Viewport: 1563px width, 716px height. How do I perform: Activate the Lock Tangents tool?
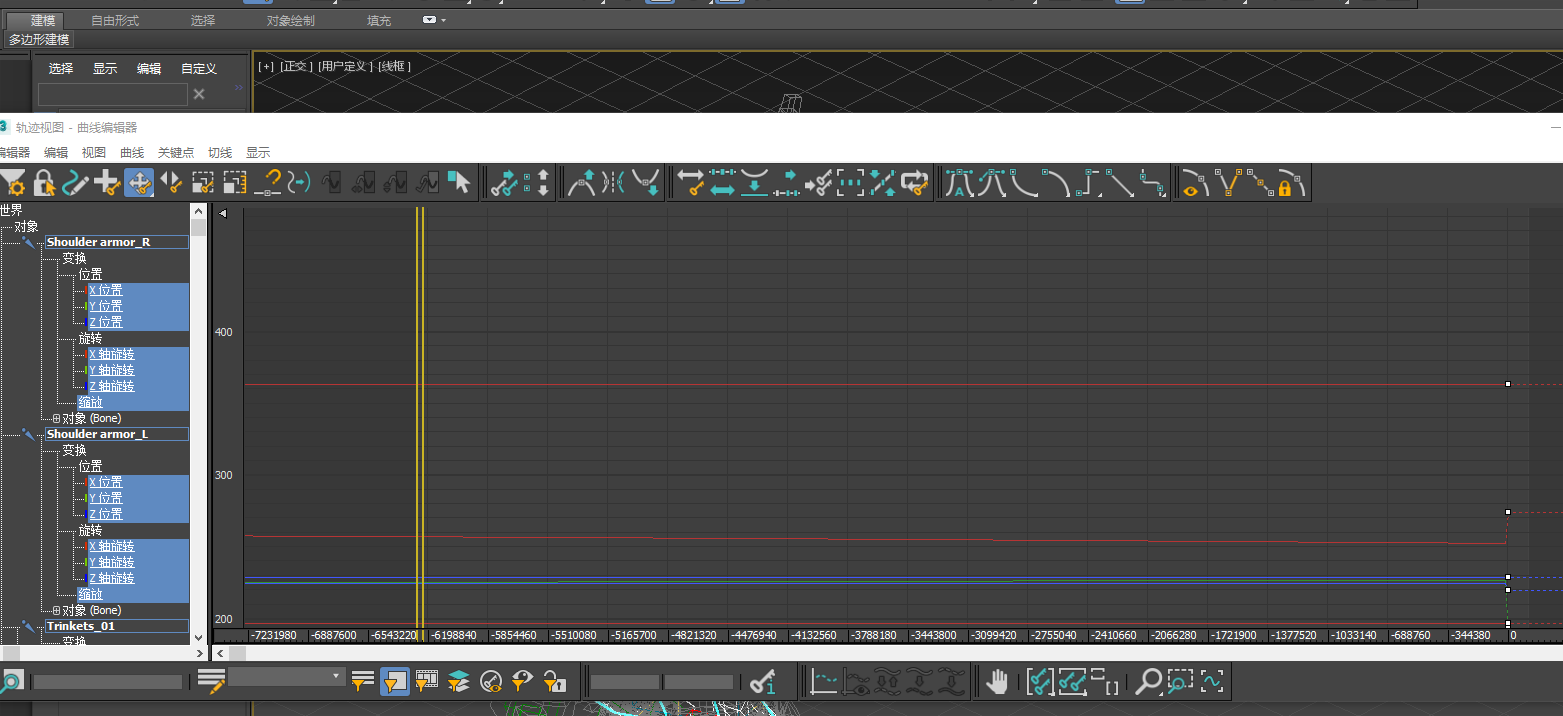point(1290,184)
